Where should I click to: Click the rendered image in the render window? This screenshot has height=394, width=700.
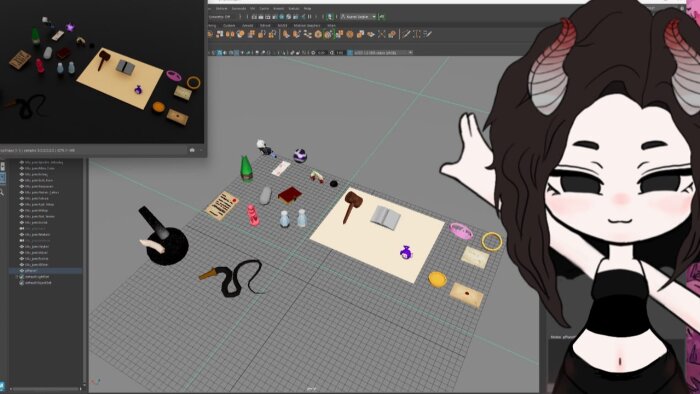pyautogui.click(x=102, y=71)
